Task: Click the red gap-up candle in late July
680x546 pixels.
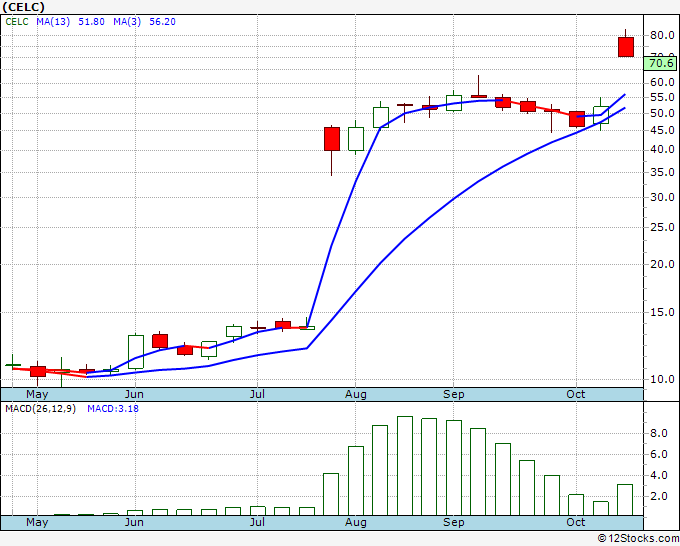Action: click(332, 138)
